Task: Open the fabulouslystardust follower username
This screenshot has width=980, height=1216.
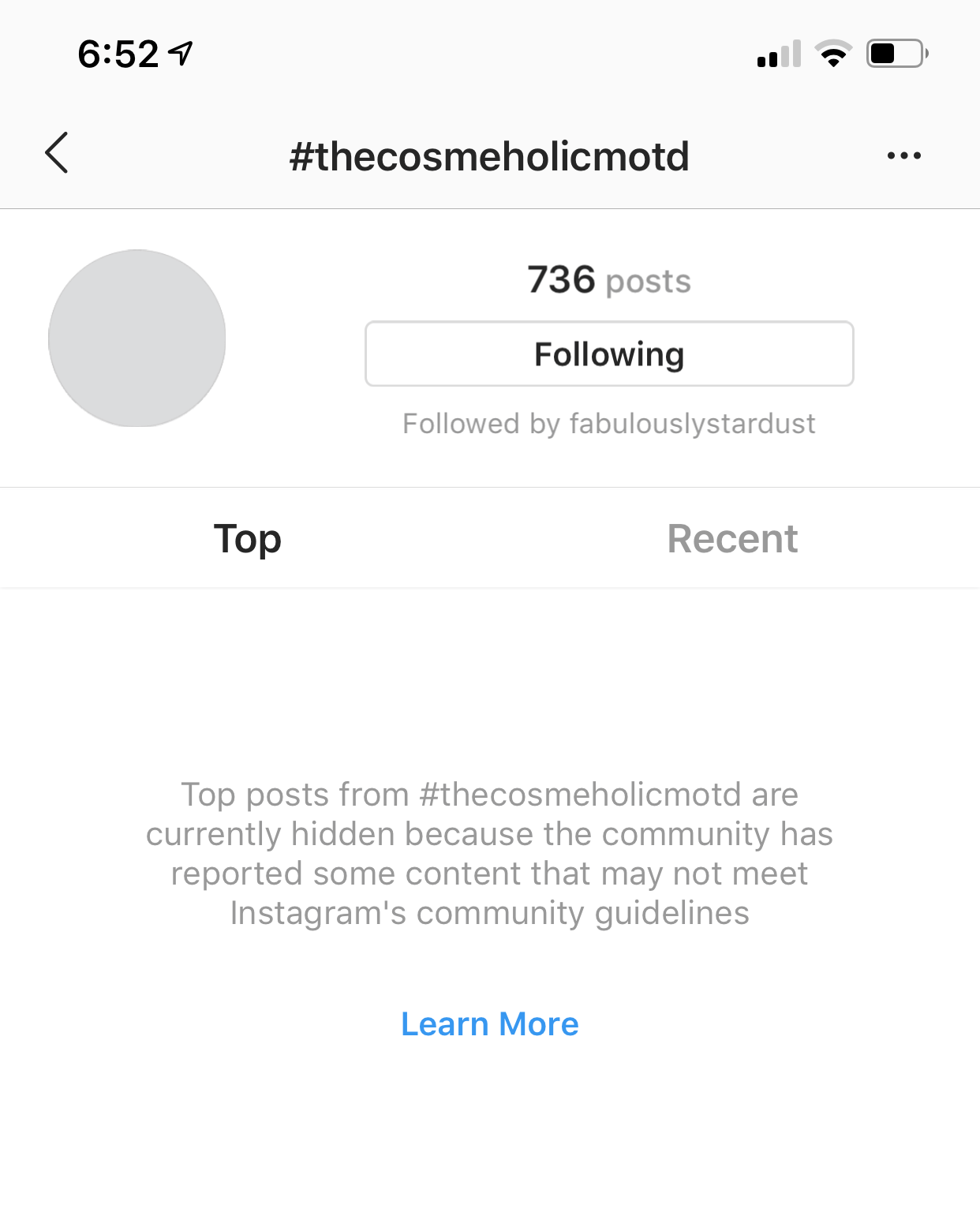Action: [x=692, y=424]
